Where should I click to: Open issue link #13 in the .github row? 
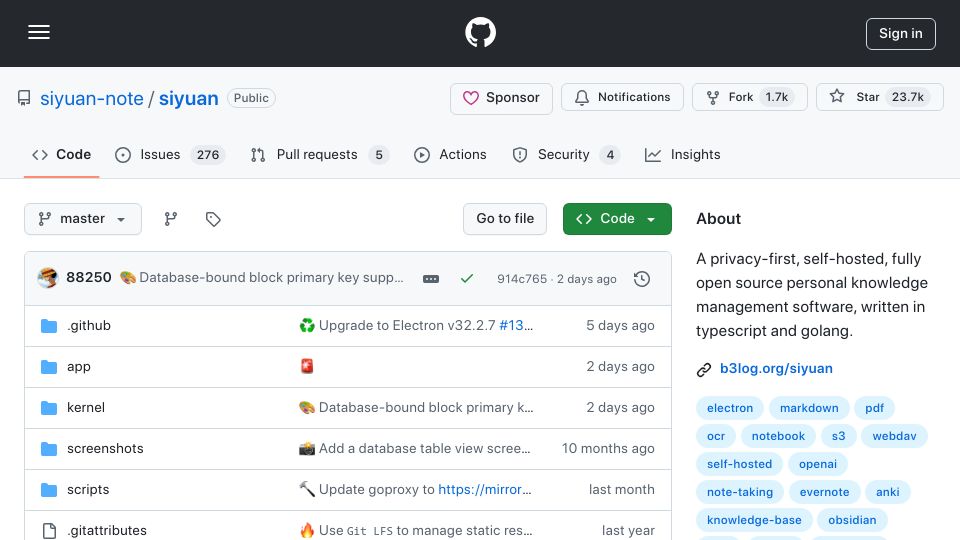(516, 326)
